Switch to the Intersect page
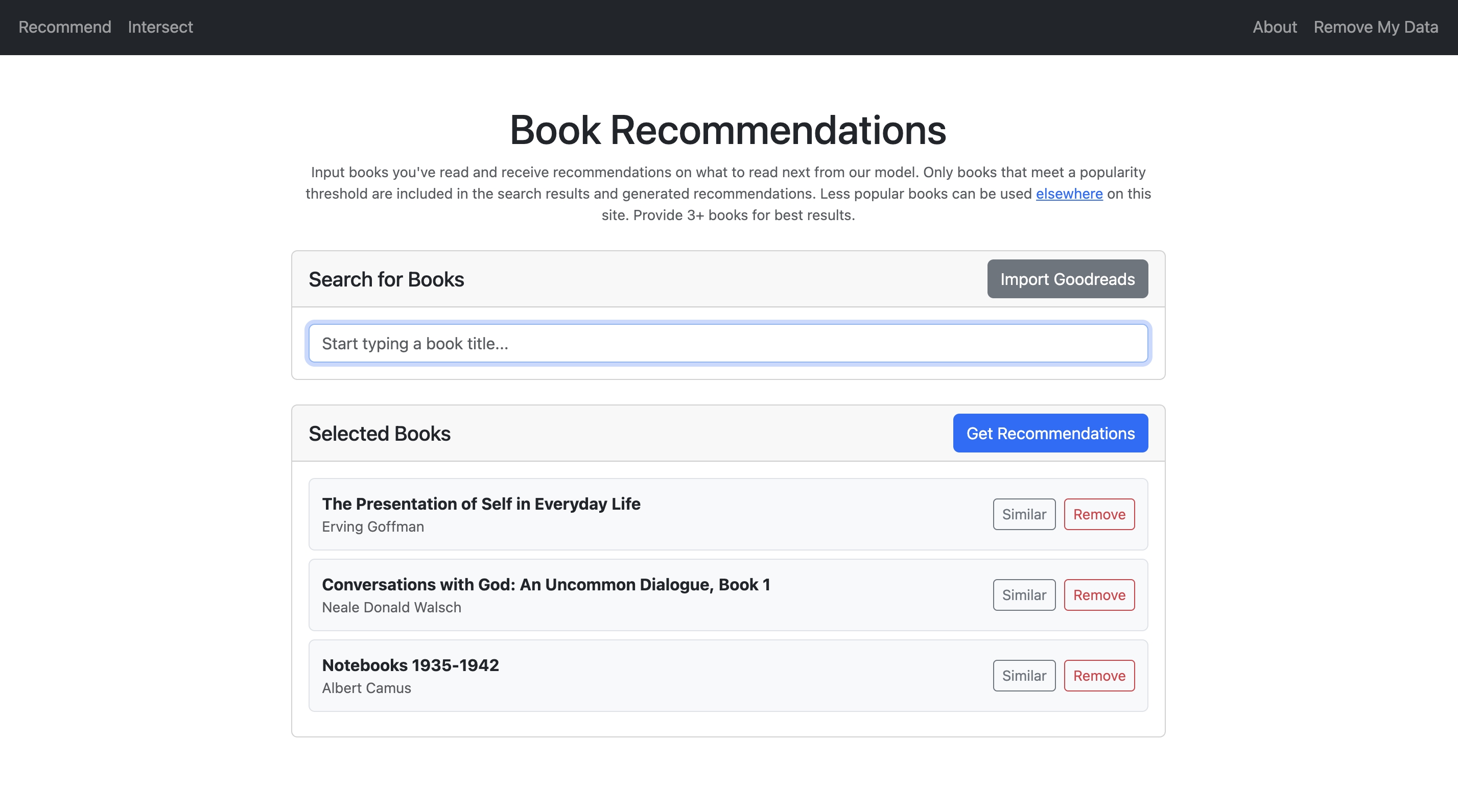The width and height of the screenshot is (1458, 812). point(160,27)
